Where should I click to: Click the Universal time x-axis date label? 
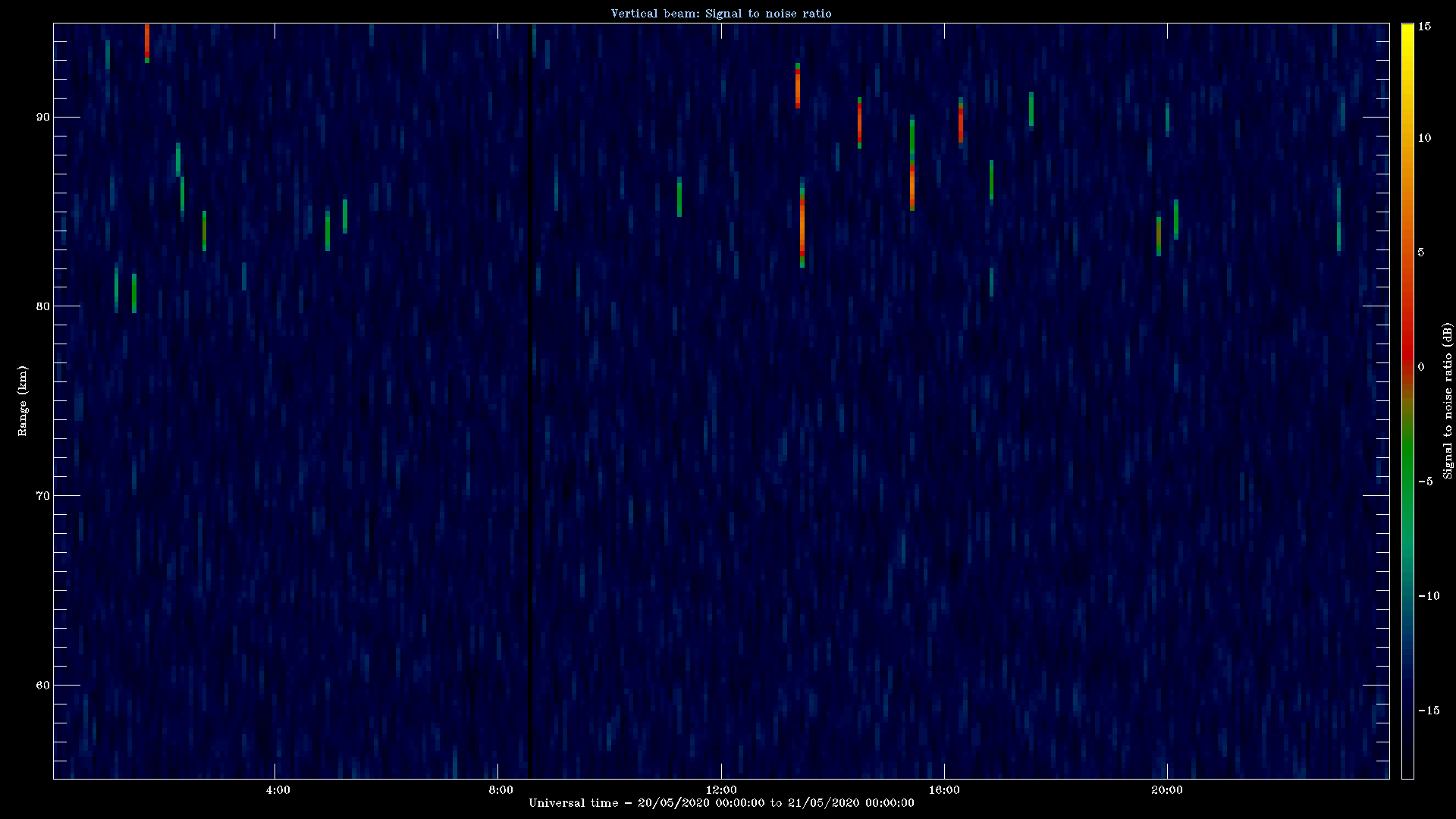tap(721, 803)
